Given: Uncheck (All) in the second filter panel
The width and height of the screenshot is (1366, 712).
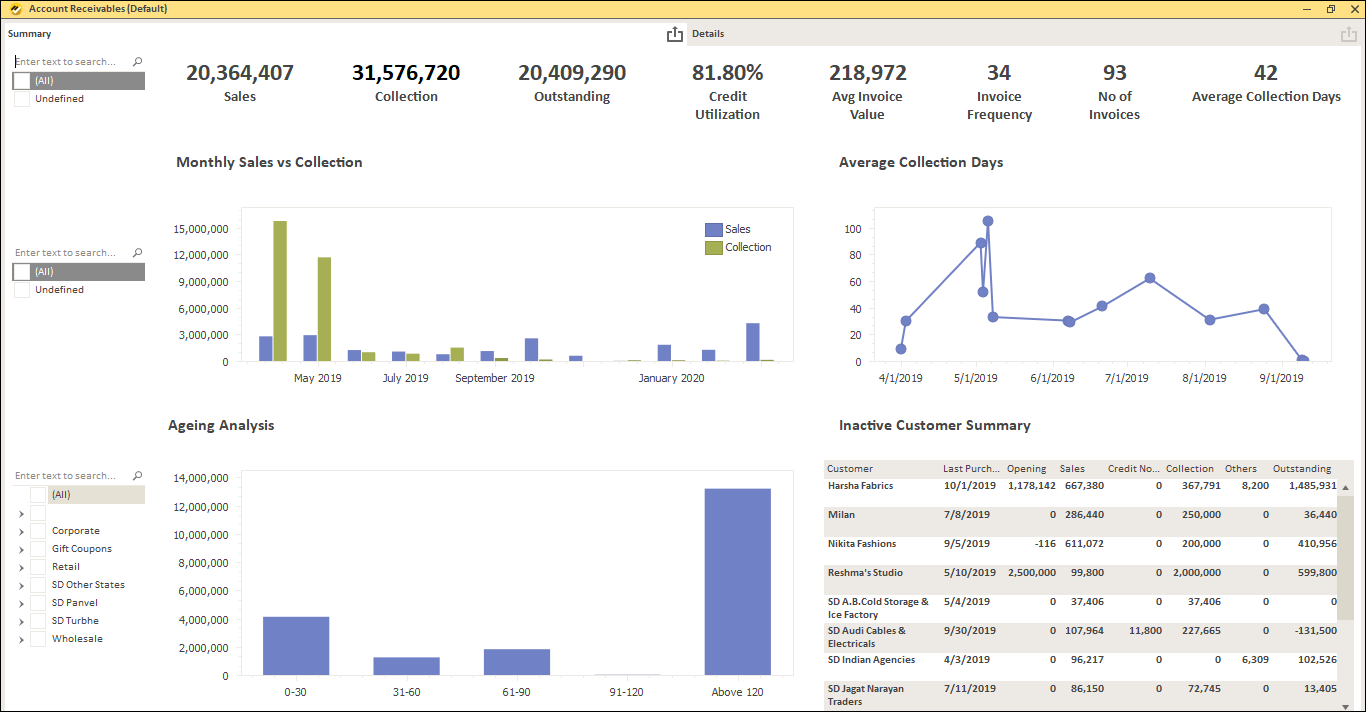Looking at the screenshot, I should (x=22, y=271).
